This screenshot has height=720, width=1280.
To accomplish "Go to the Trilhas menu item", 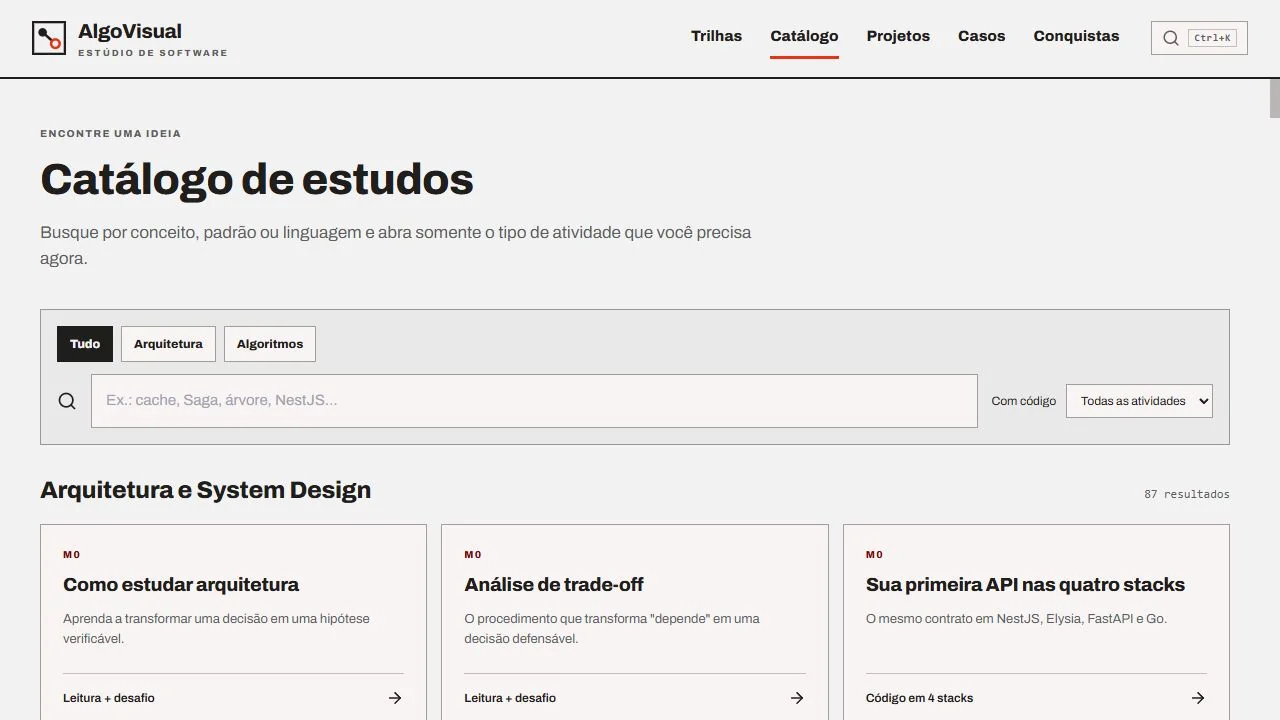I will [x=716, y=36].
